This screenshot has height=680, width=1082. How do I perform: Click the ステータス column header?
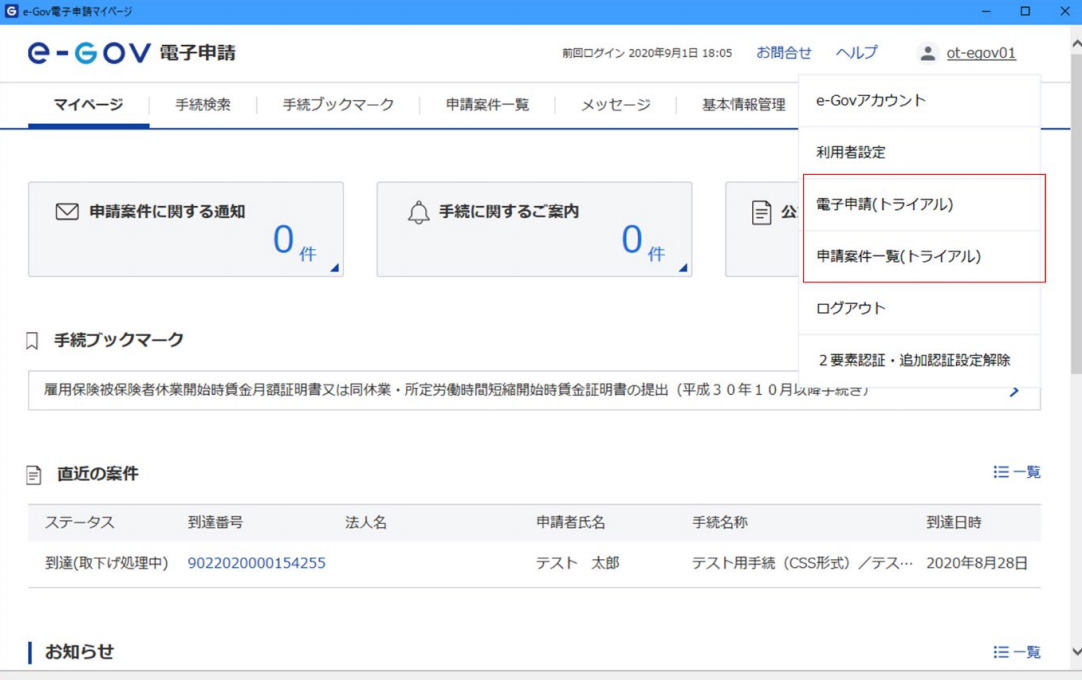click(x=79, y=523)
